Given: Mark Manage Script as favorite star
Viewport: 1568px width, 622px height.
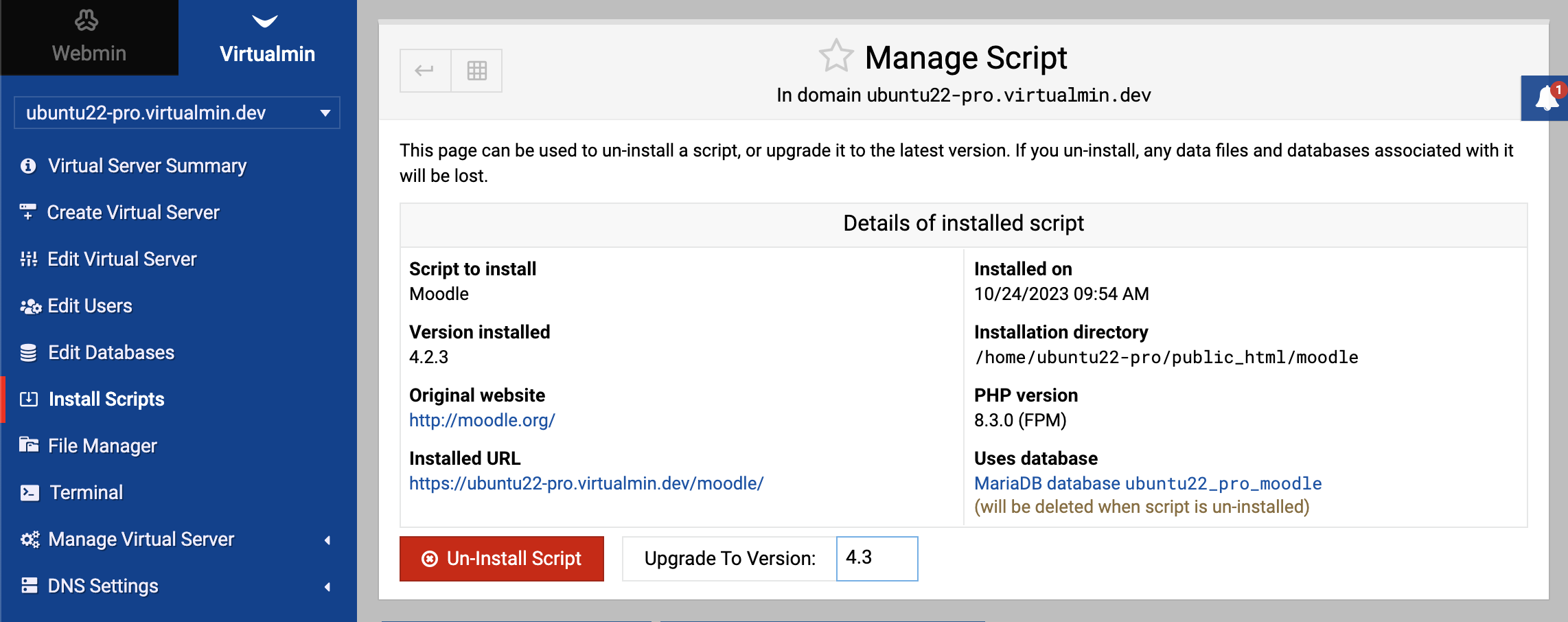Looking at the screenshot, I should click(x=836, y=56).
